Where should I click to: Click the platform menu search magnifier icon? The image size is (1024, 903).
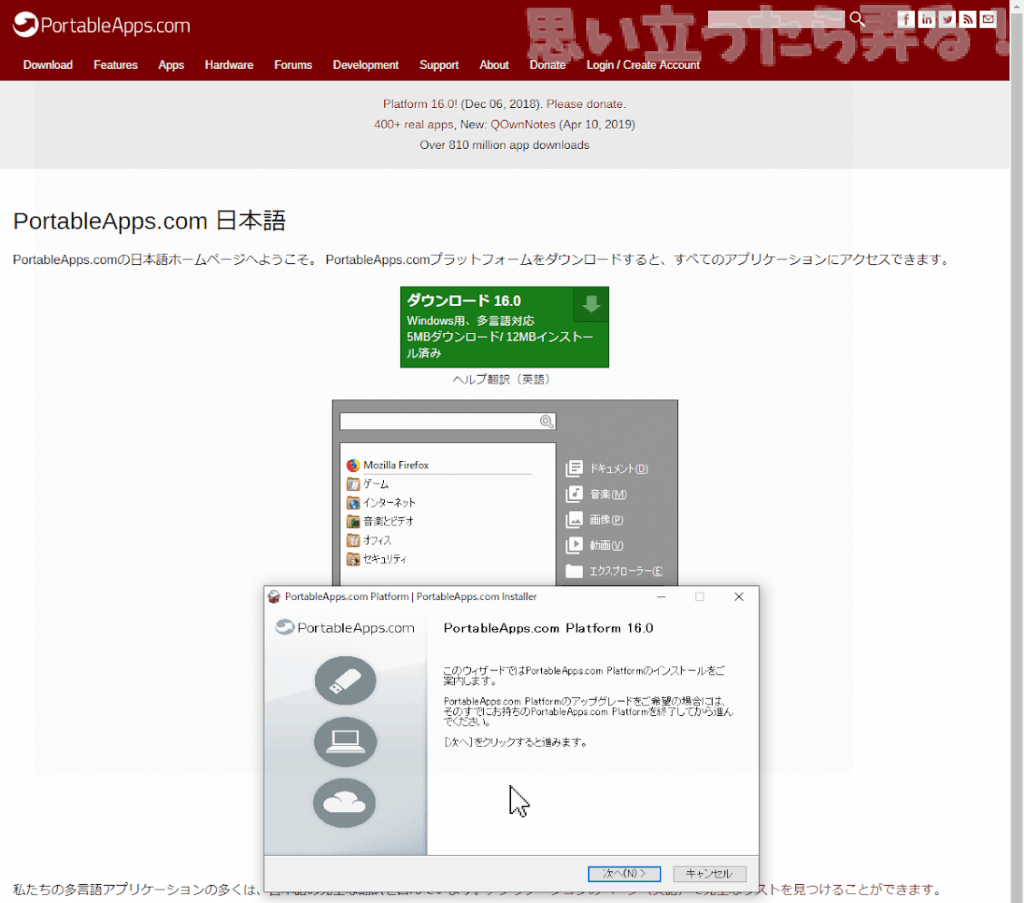(x=547, y=421)
